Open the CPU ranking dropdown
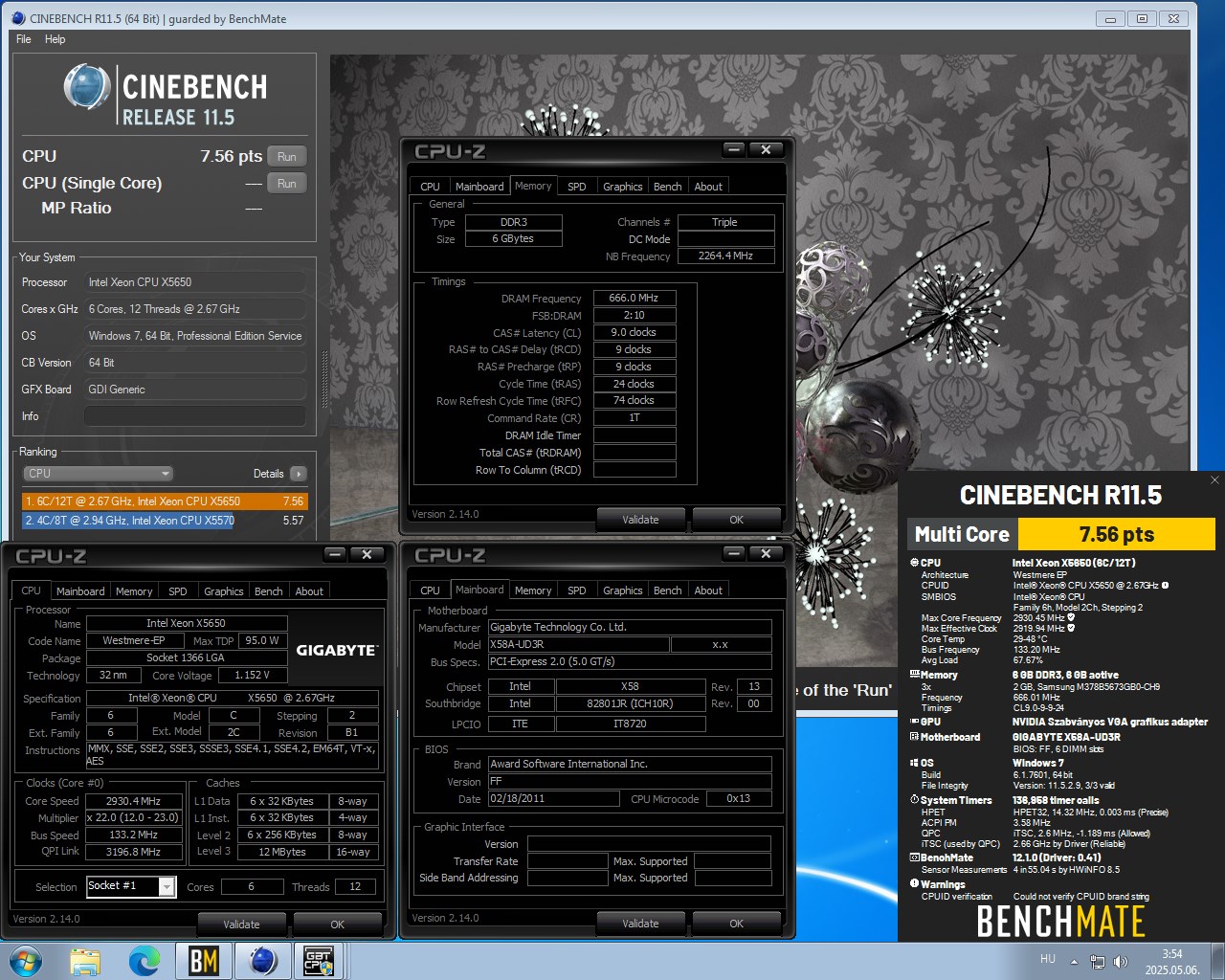The width and height of the screenshot is (1225, 980). click(x=98, y=474)
